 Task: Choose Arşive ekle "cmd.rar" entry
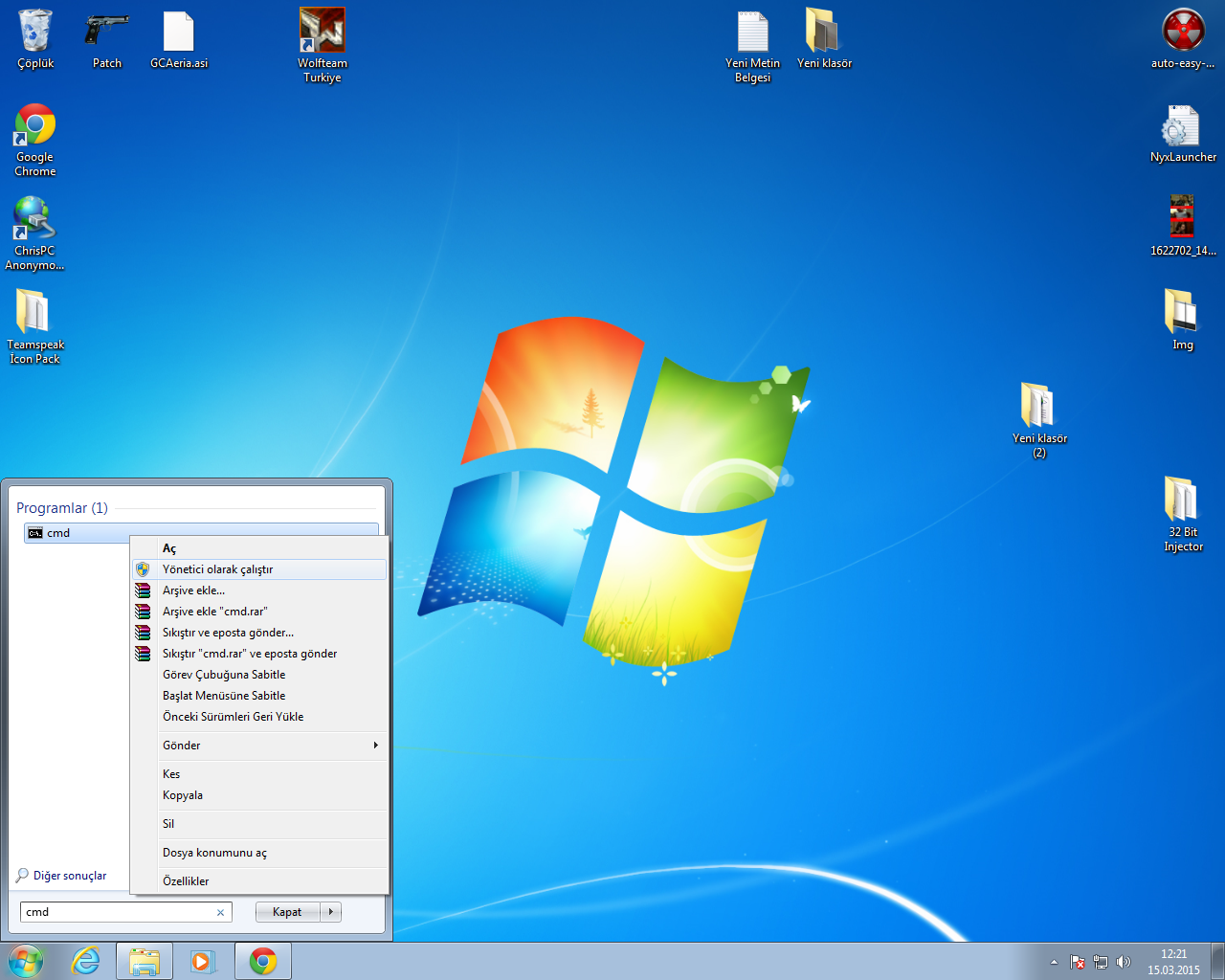point(259,612)
